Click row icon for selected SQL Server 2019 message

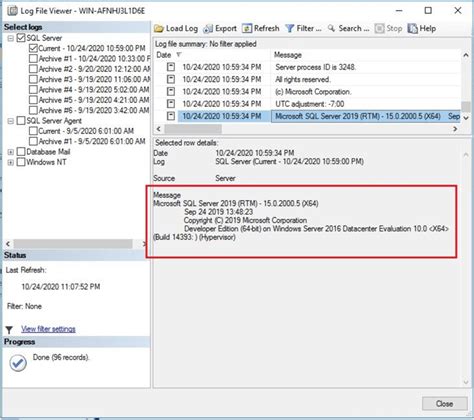(171, 116)
